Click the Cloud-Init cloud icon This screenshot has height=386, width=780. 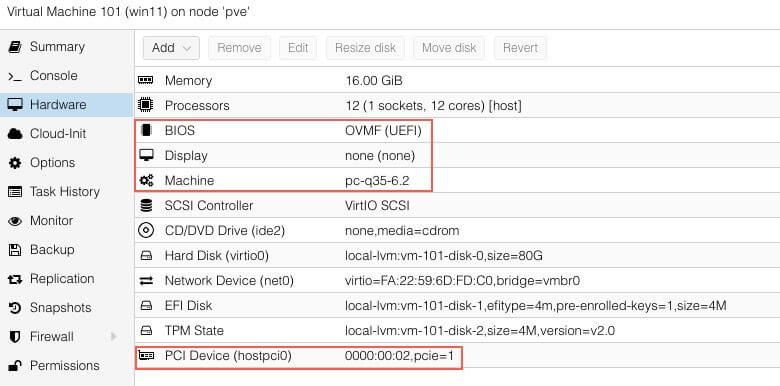(15, 134)
